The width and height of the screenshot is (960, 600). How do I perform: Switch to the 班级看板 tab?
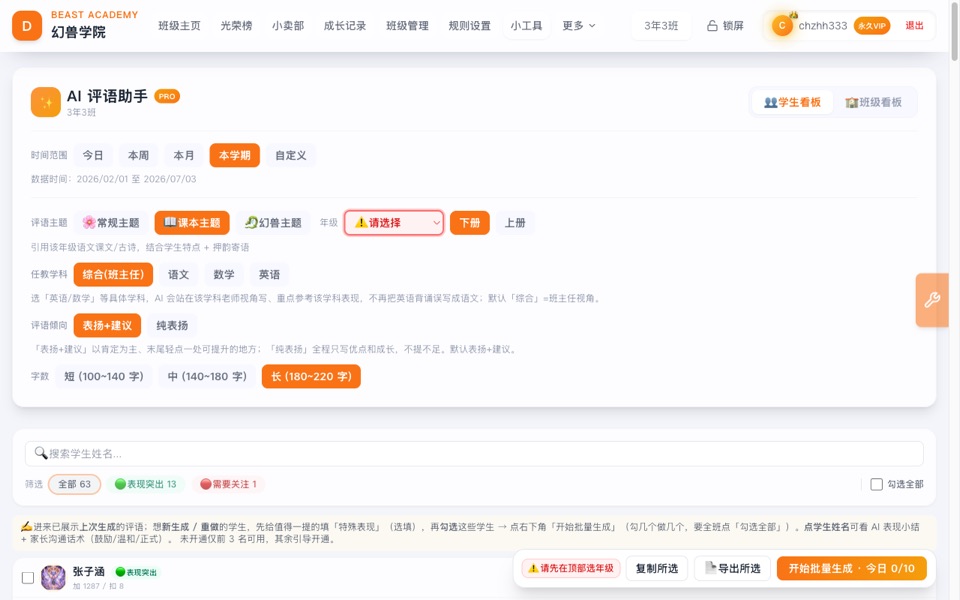(x=874, y=102)
